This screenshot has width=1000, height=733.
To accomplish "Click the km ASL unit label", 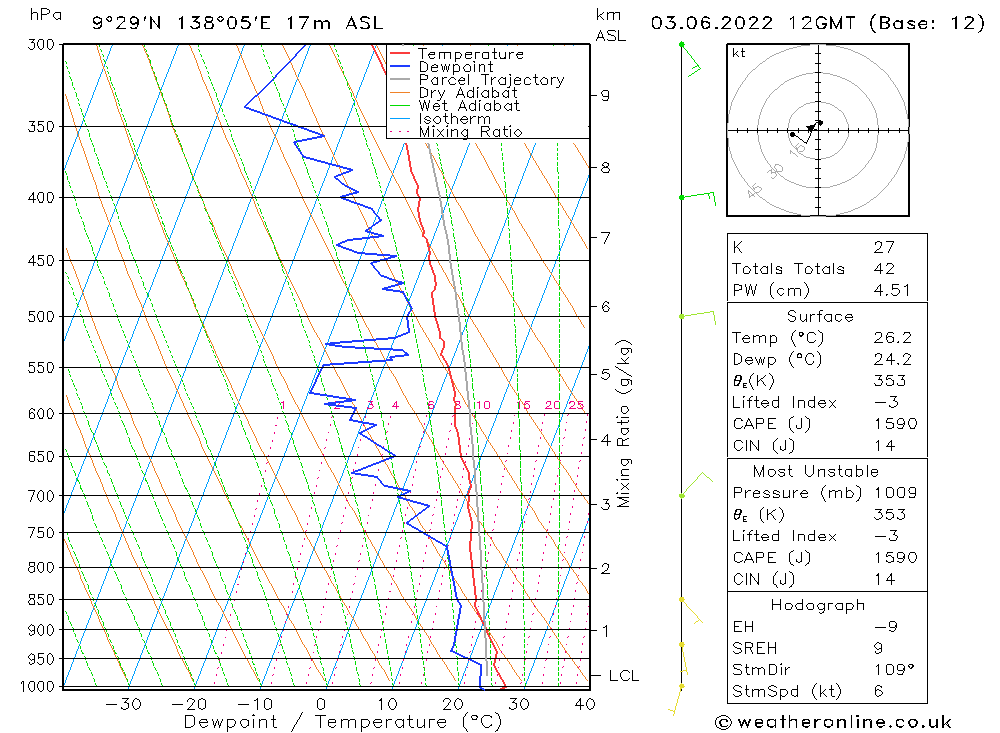I will pos(610,26).
